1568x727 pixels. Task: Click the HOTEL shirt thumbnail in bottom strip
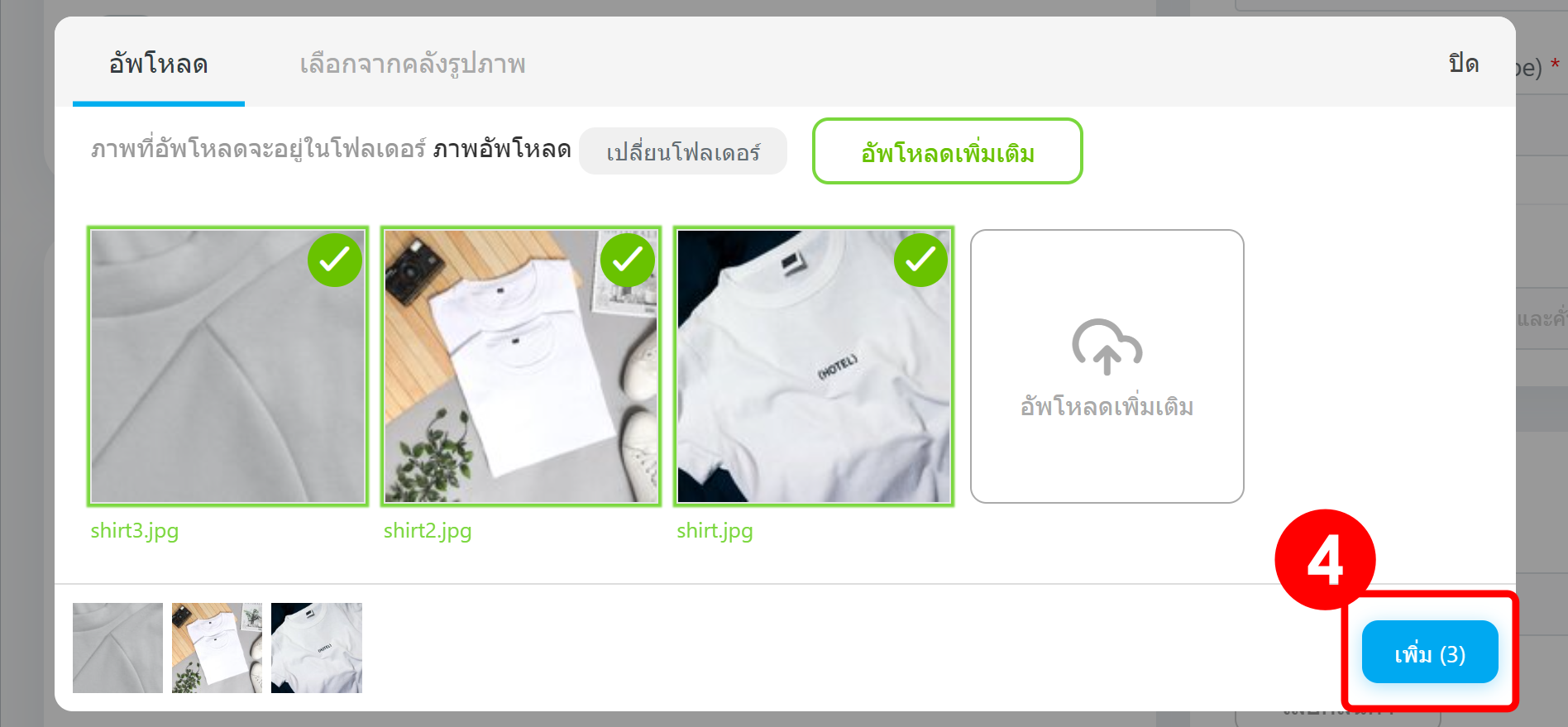(317, 648)
